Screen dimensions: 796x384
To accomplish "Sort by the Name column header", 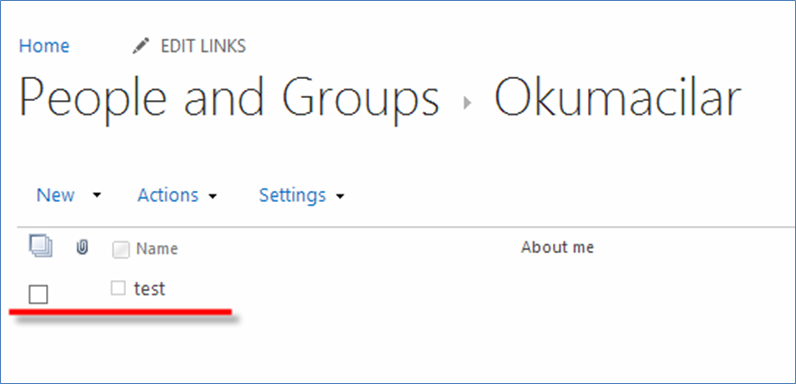I will [x=157, y=249].
